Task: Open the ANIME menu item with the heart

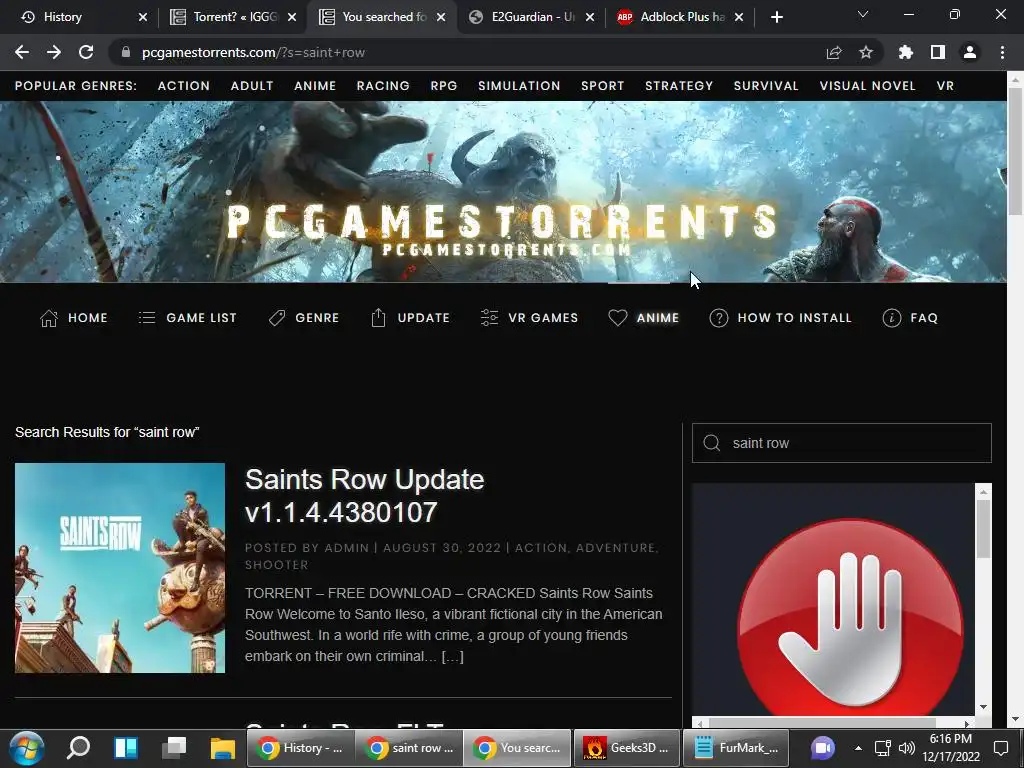Action: (644, 318)
